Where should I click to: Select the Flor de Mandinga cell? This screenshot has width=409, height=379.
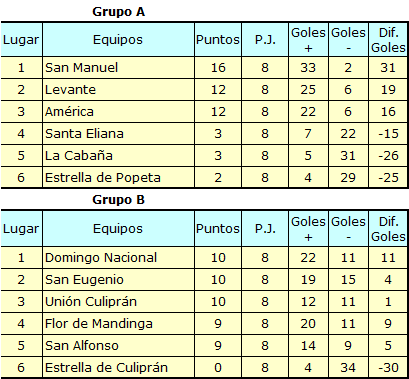click(118, 324)
